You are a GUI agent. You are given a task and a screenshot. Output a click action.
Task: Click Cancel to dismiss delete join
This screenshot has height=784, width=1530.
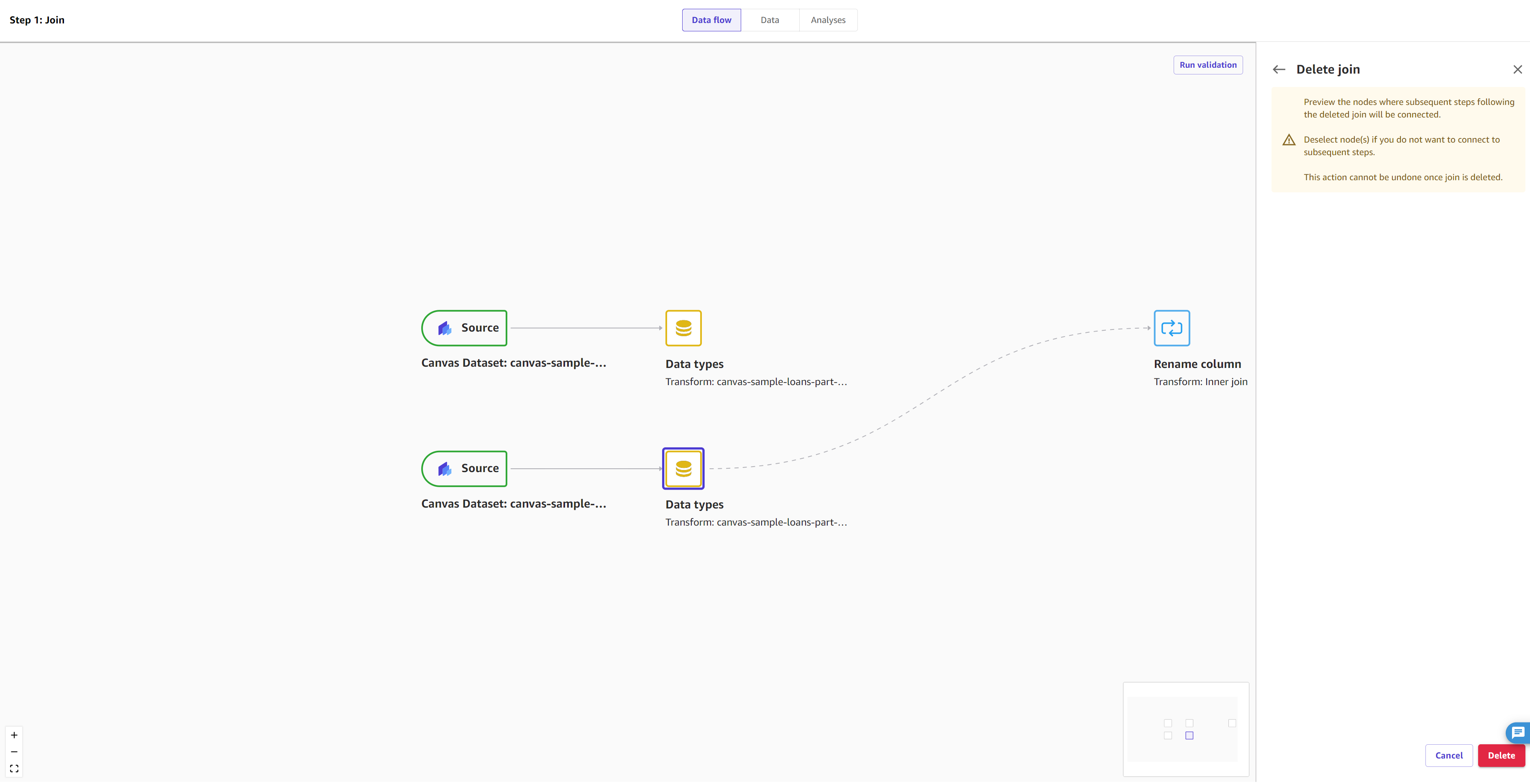coord(1448,756)
